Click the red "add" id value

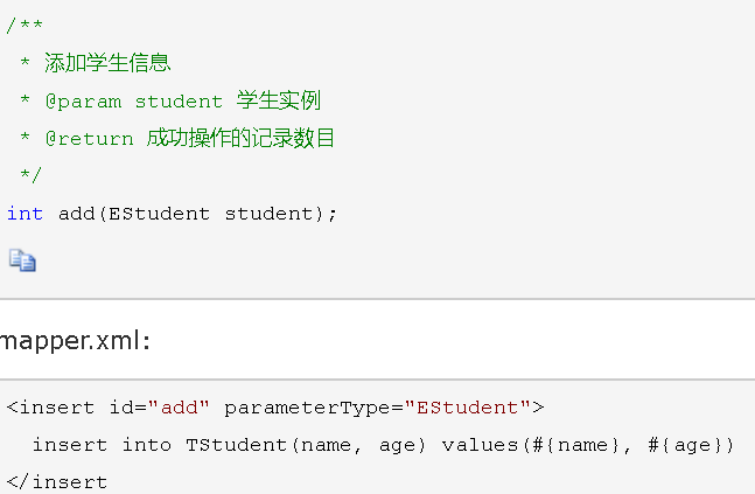coord(179,407)
